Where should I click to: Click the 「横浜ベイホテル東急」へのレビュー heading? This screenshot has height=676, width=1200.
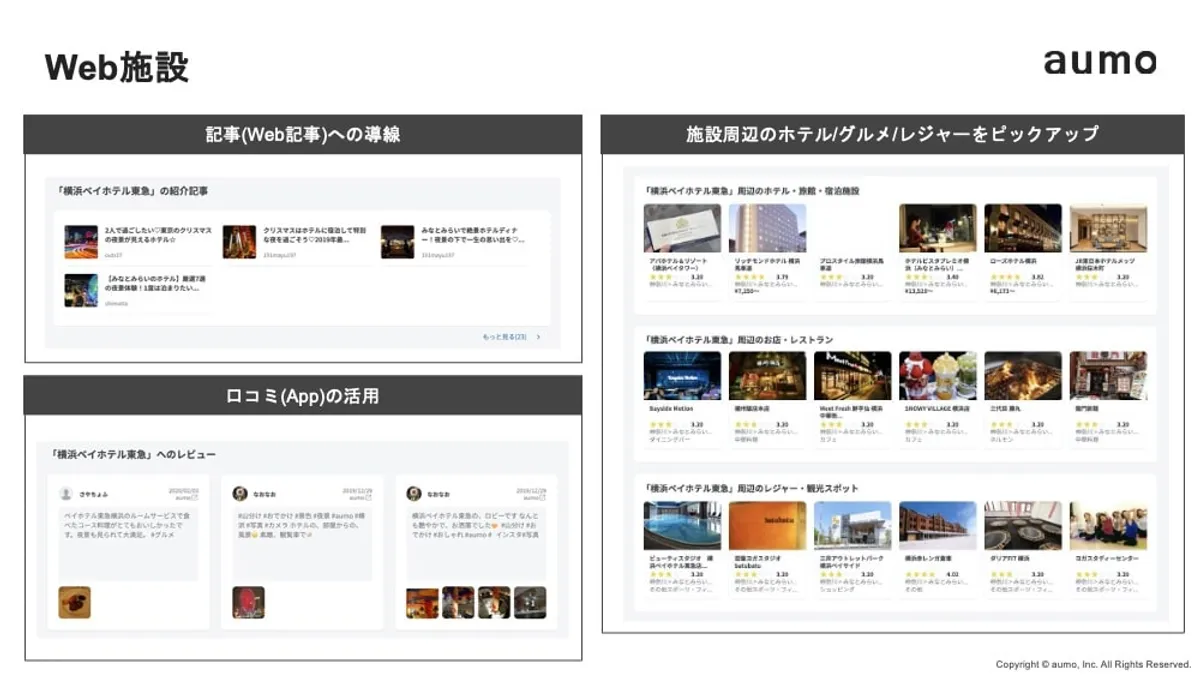click(x=135, y=454)
